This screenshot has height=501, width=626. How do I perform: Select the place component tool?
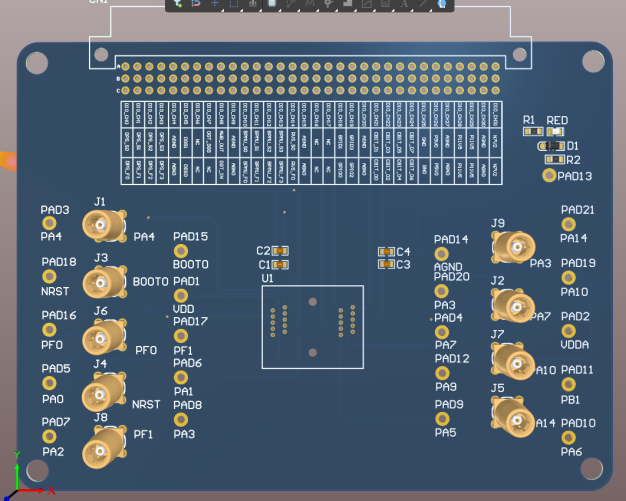[271, 5]
